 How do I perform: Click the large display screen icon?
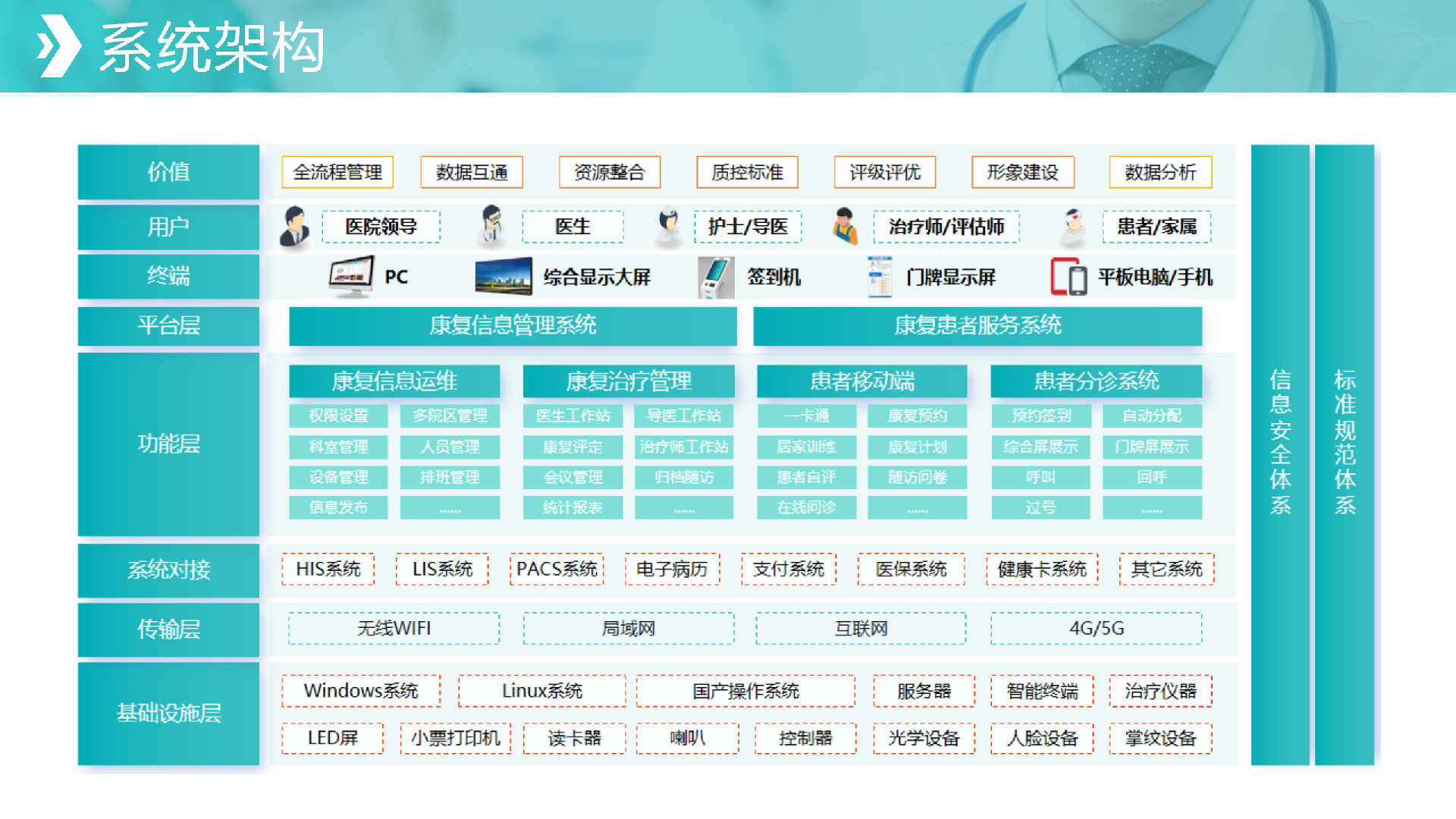pos(504,277)
